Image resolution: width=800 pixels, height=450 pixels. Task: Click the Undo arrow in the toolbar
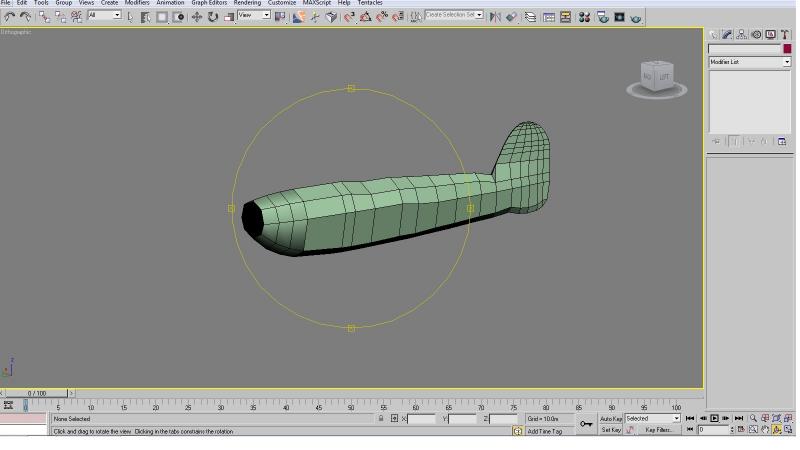click(x=9, y=17)
